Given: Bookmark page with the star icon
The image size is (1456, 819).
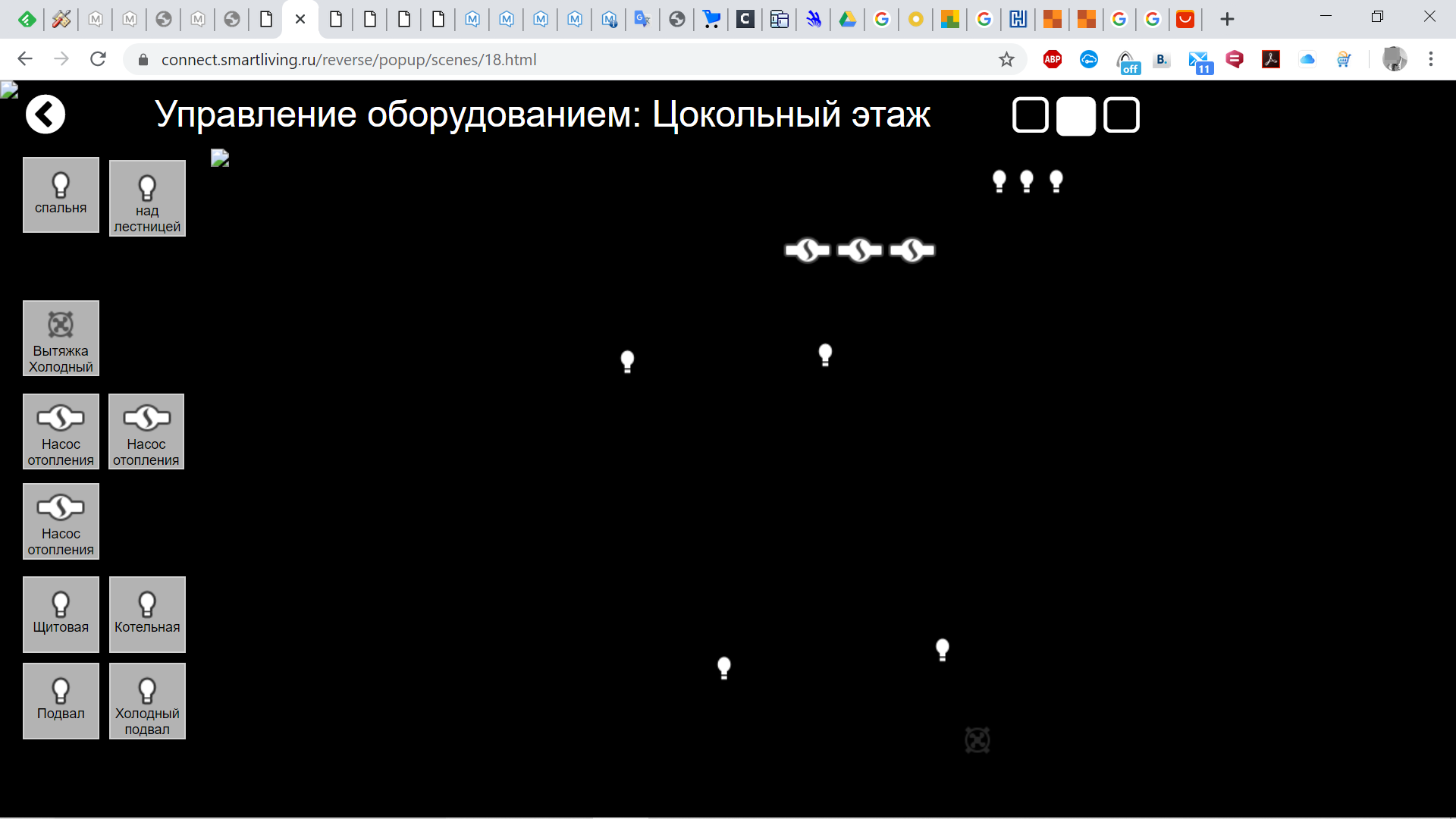Looking at the screenshot, I should 1006,59.
